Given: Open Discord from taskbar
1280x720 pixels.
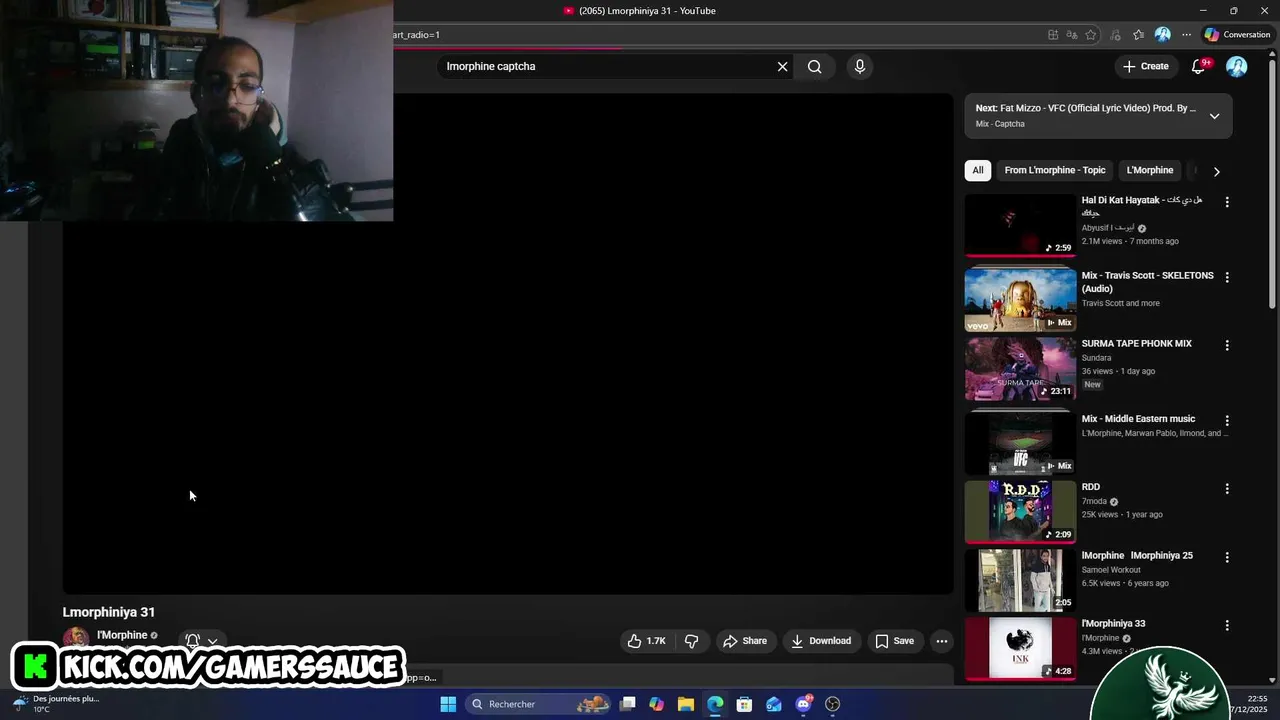Looking at the screenshot, I should pos(803,704).
